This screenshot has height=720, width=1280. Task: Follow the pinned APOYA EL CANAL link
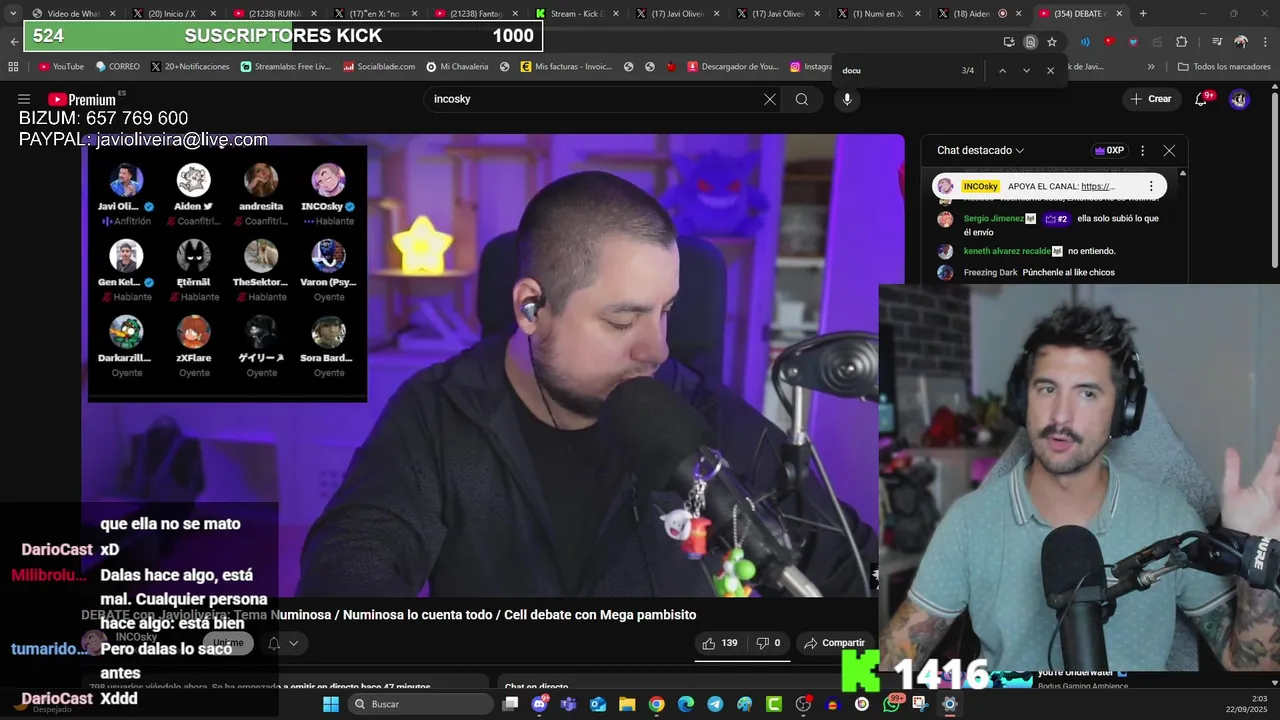(x=1097, y=186)
